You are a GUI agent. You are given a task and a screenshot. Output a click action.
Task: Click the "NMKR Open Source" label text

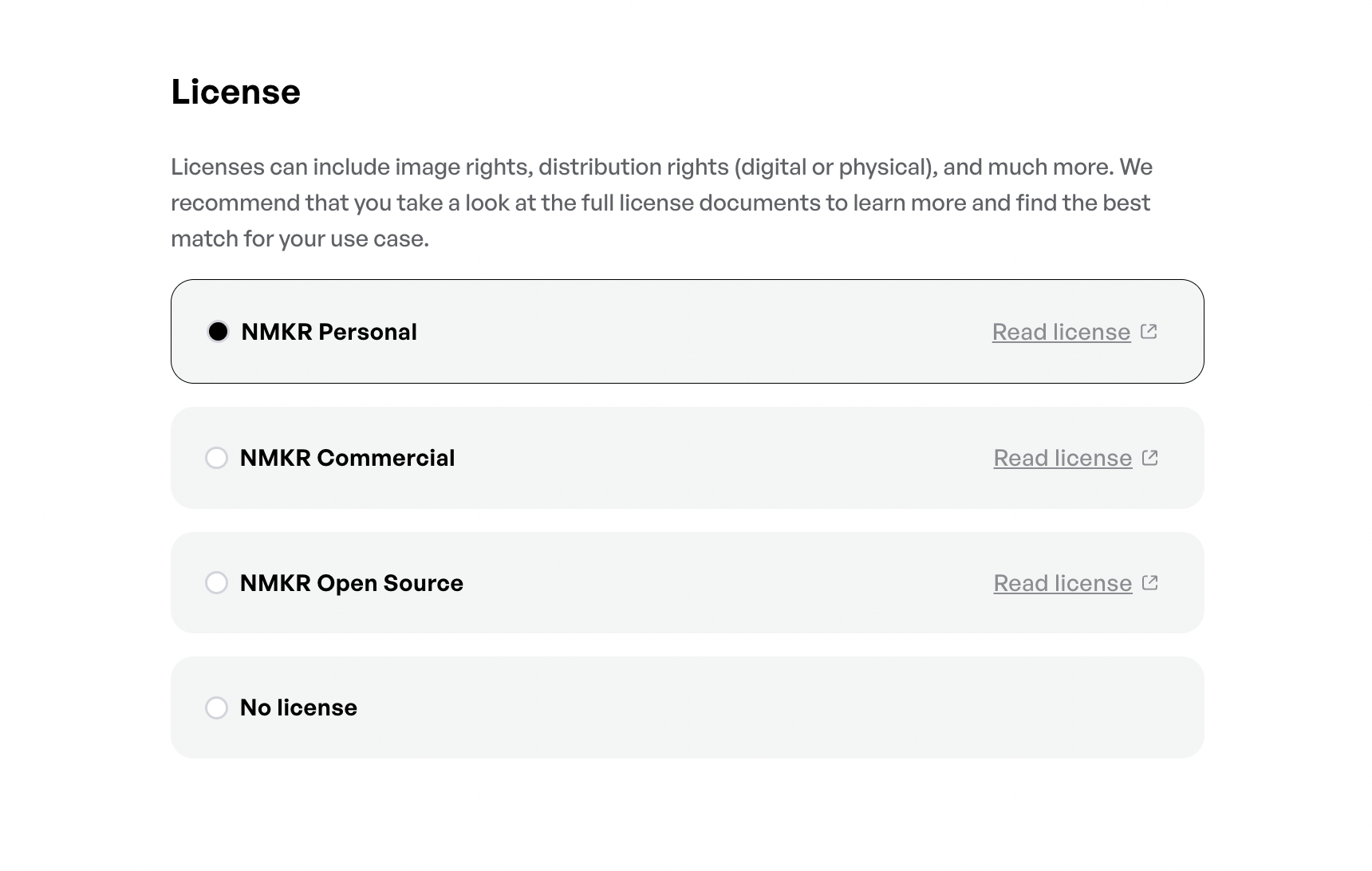(x=351, y=583)
